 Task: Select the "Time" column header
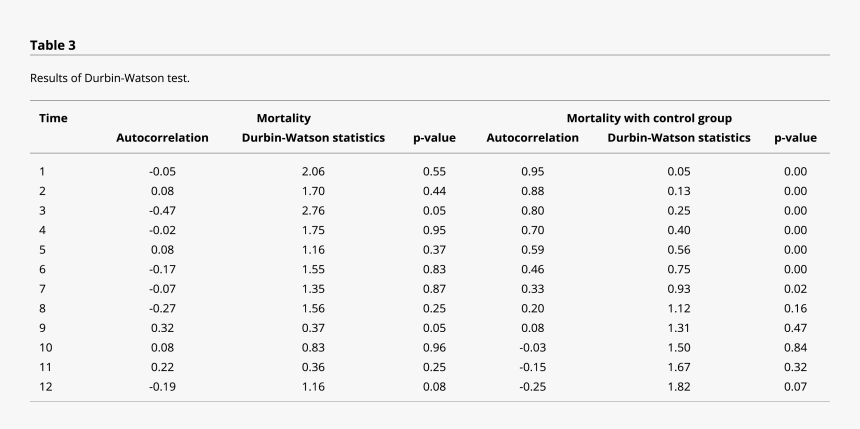coord(53,118)
